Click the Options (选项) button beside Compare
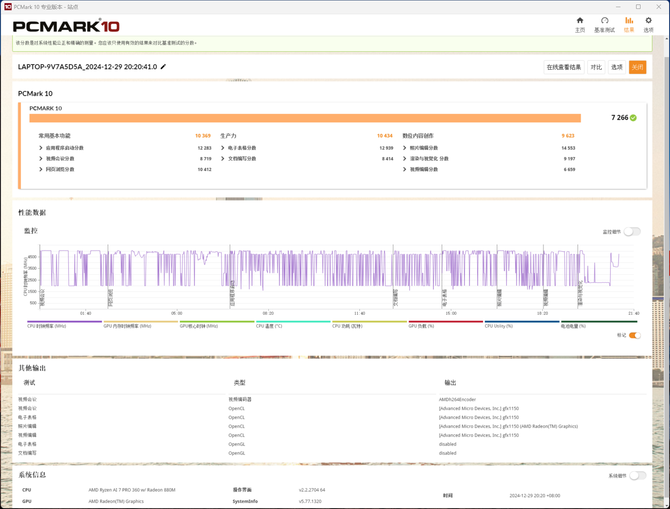Screen dimensions: 670x509 click(617, 67)
